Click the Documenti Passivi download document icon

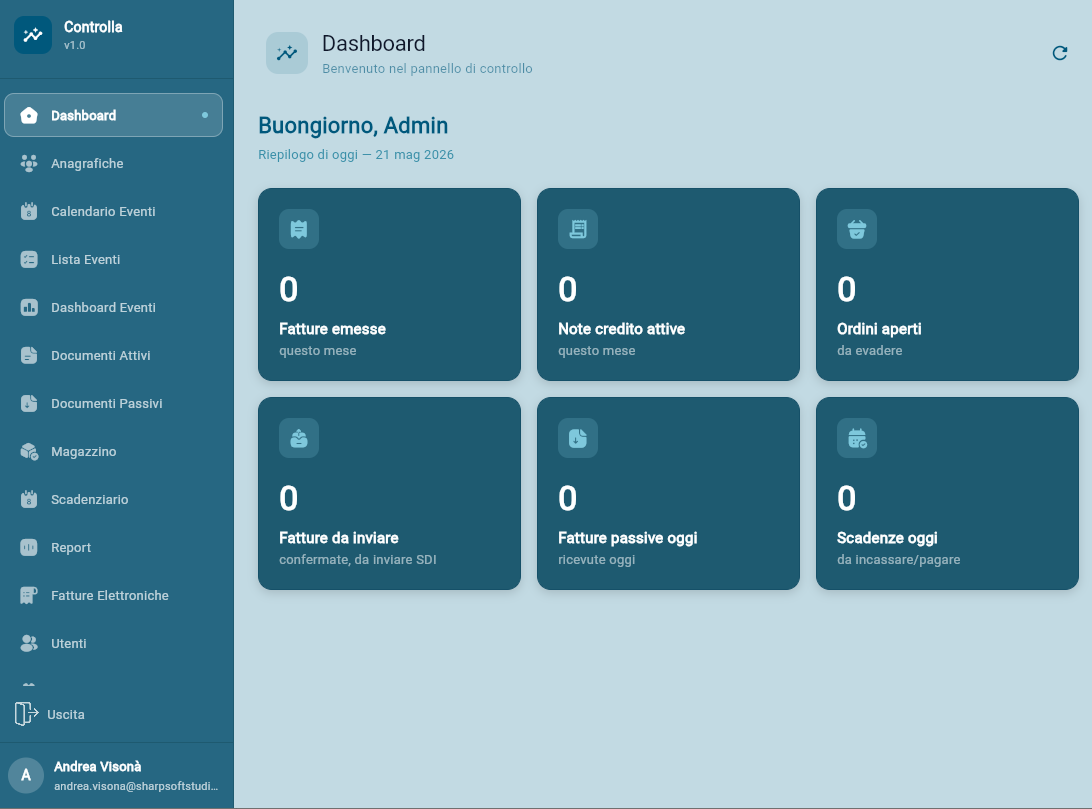click(x=29, y=404)
